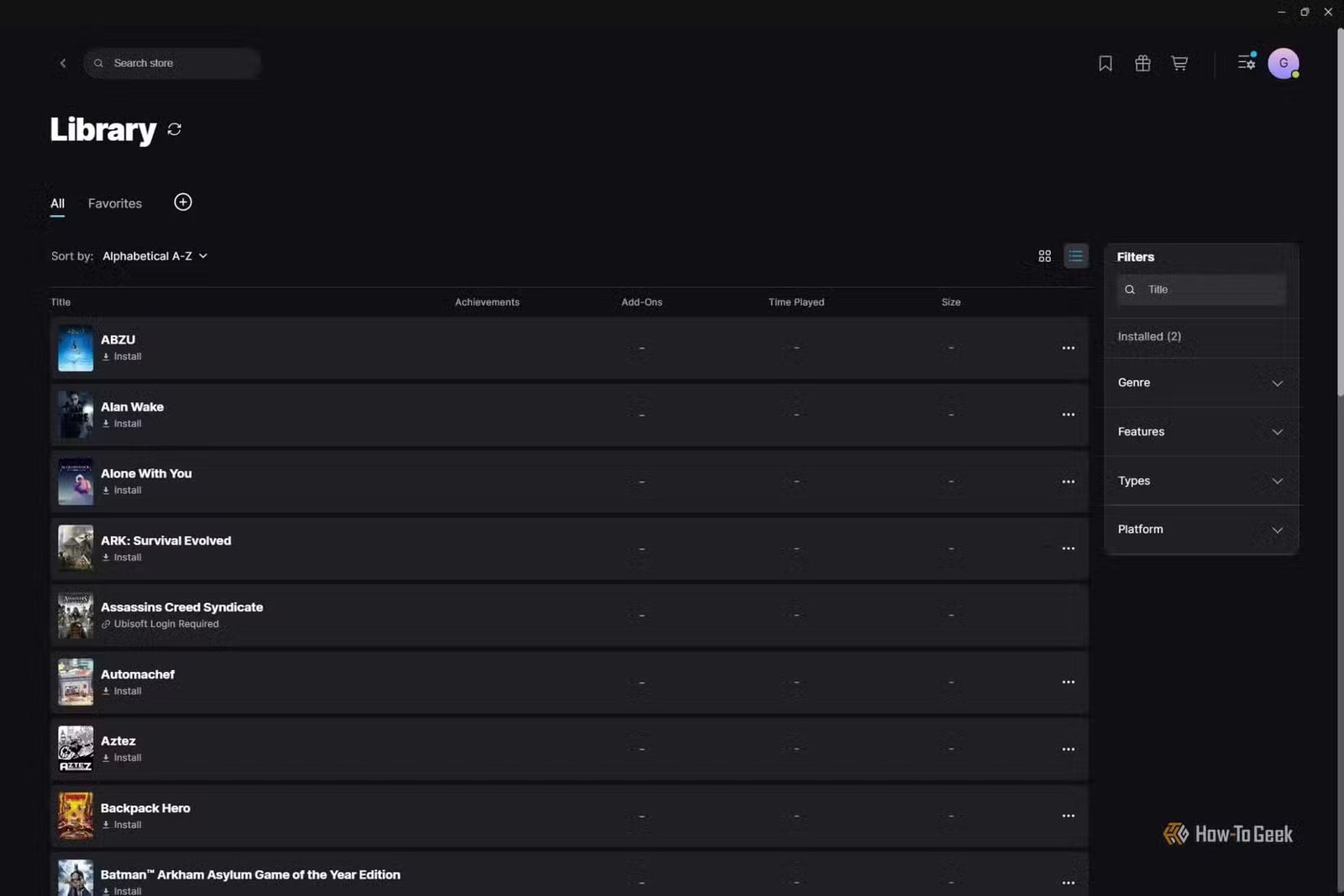Click Ubisoft Login Required for Assassins Creed
The height and width of the screenshot is (896, 1344).
pos(160,624)
